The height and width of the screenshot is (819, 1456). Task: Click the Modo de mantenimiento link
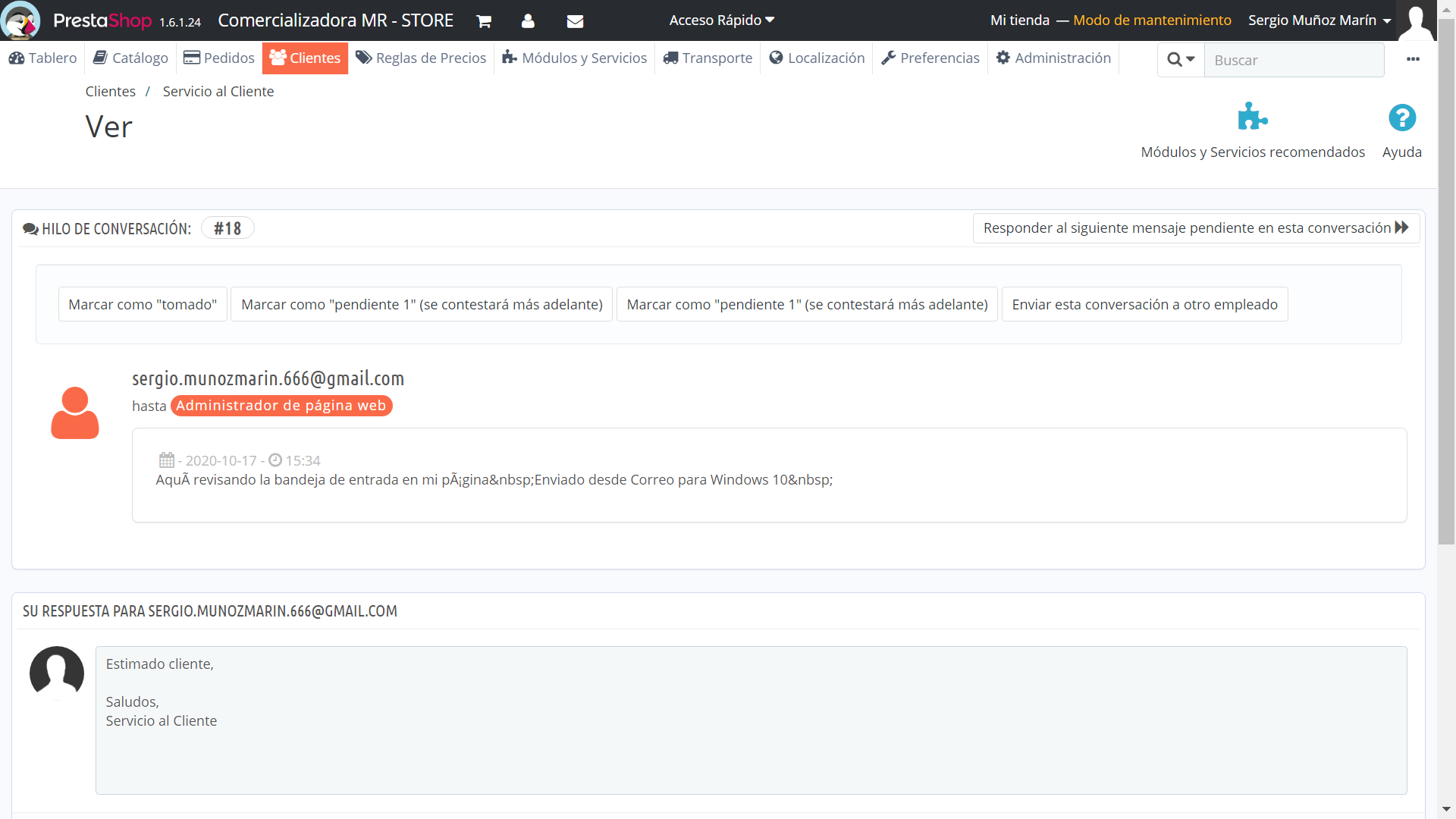[x=1152, y=20]
